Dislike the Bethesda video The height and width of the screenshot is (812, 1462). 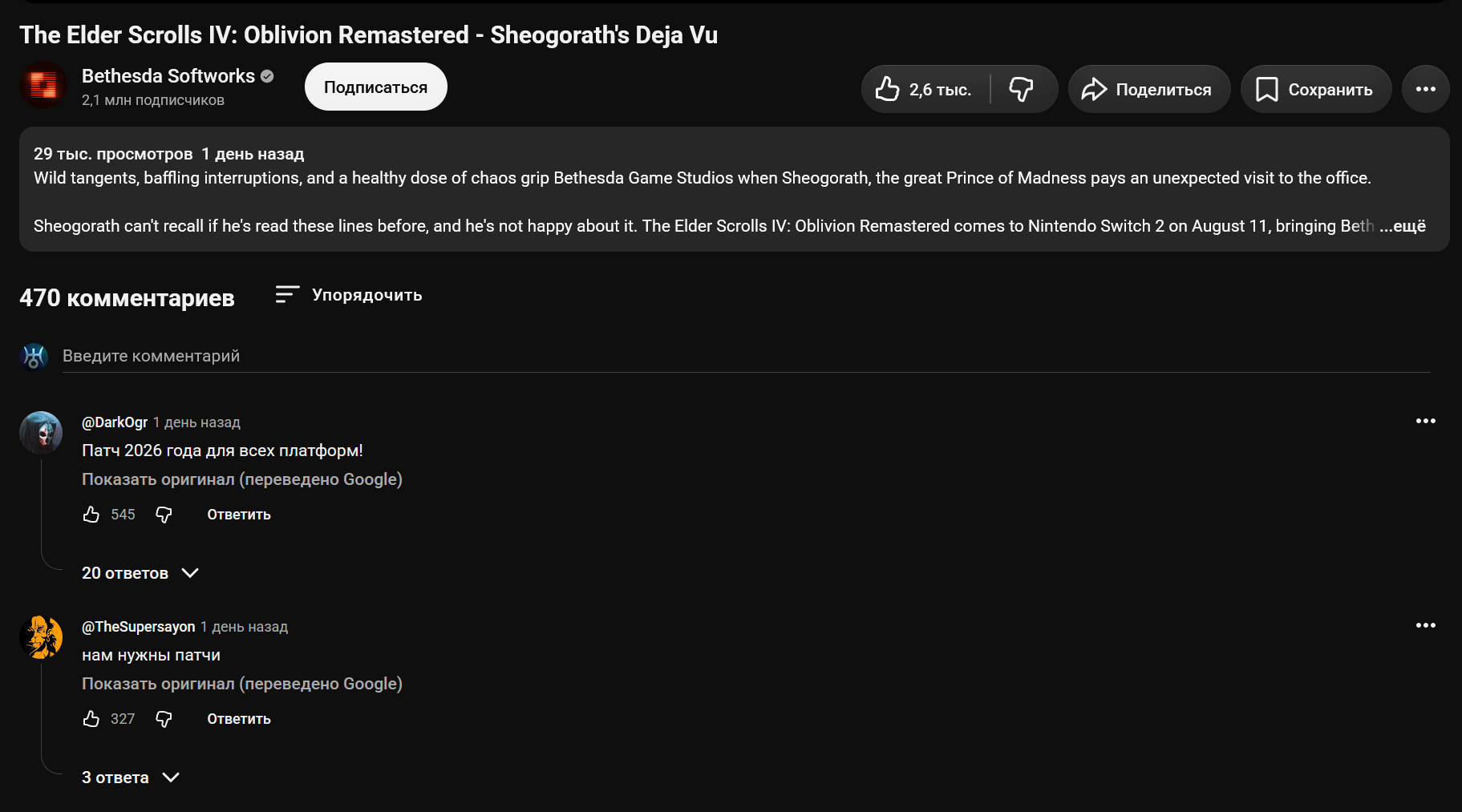(1023, 89)
